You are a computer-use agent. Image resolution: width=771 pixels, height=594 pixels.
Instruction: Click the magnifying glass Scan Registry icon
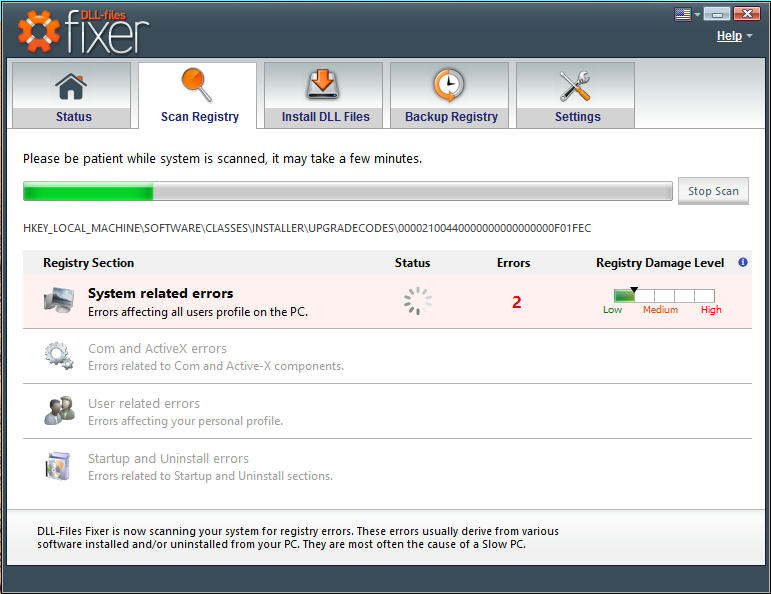[x=198, y=86]
